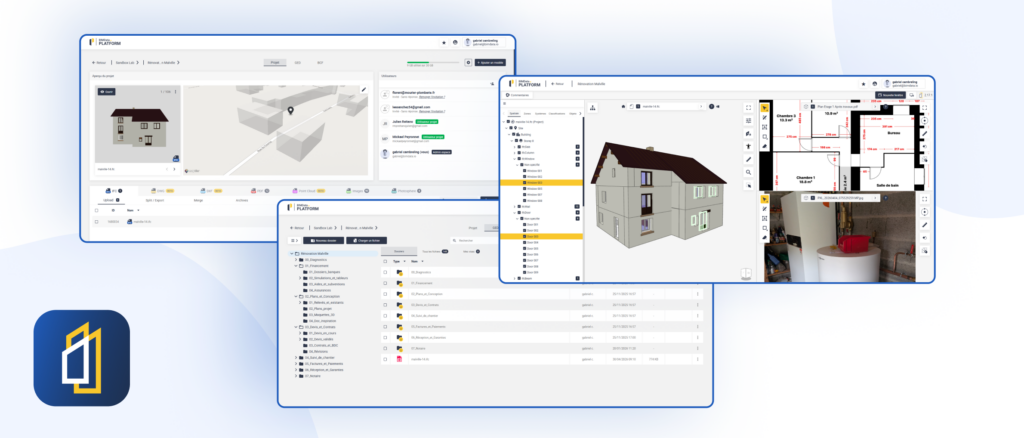Click the view cube at bottom of 3D viewer
The width and height of the screenshot is (1024, 438).
(746, 274)
